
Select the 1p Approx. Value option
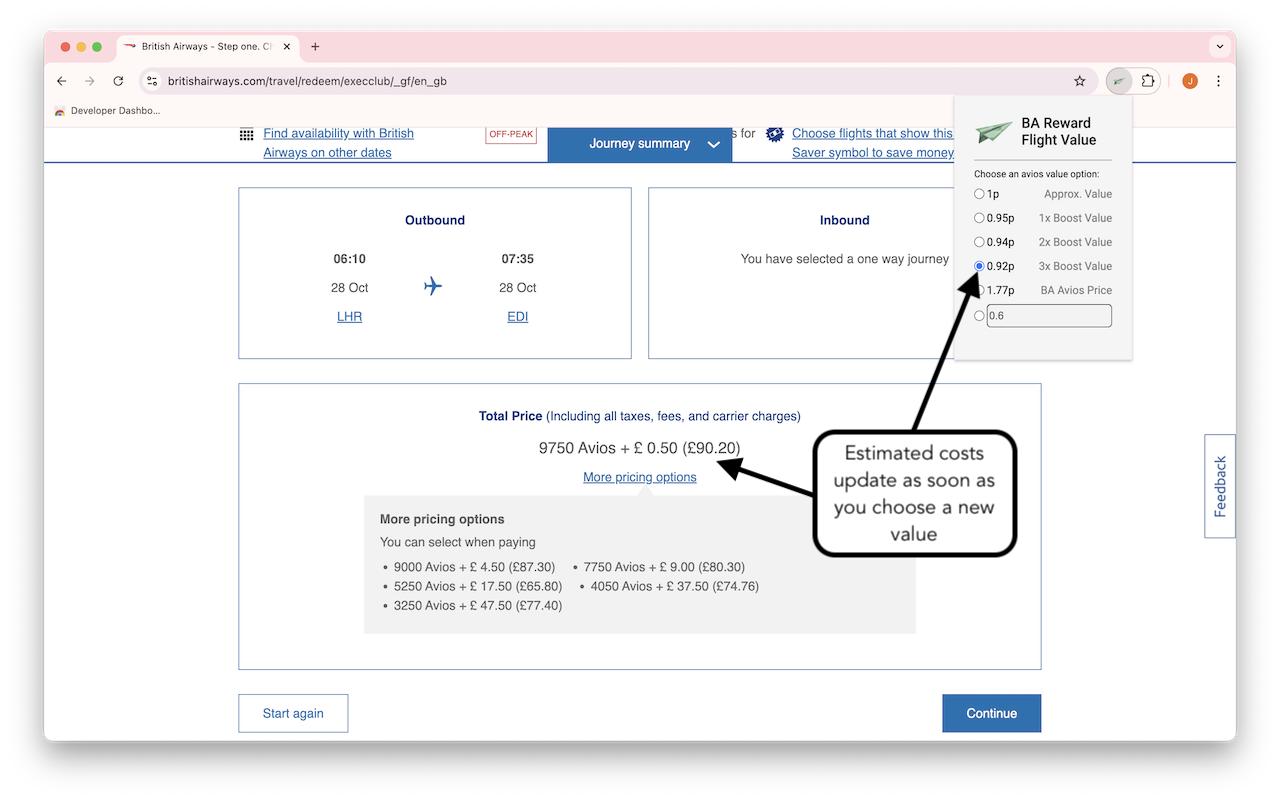pyautogui.click(x=979, y=194)
